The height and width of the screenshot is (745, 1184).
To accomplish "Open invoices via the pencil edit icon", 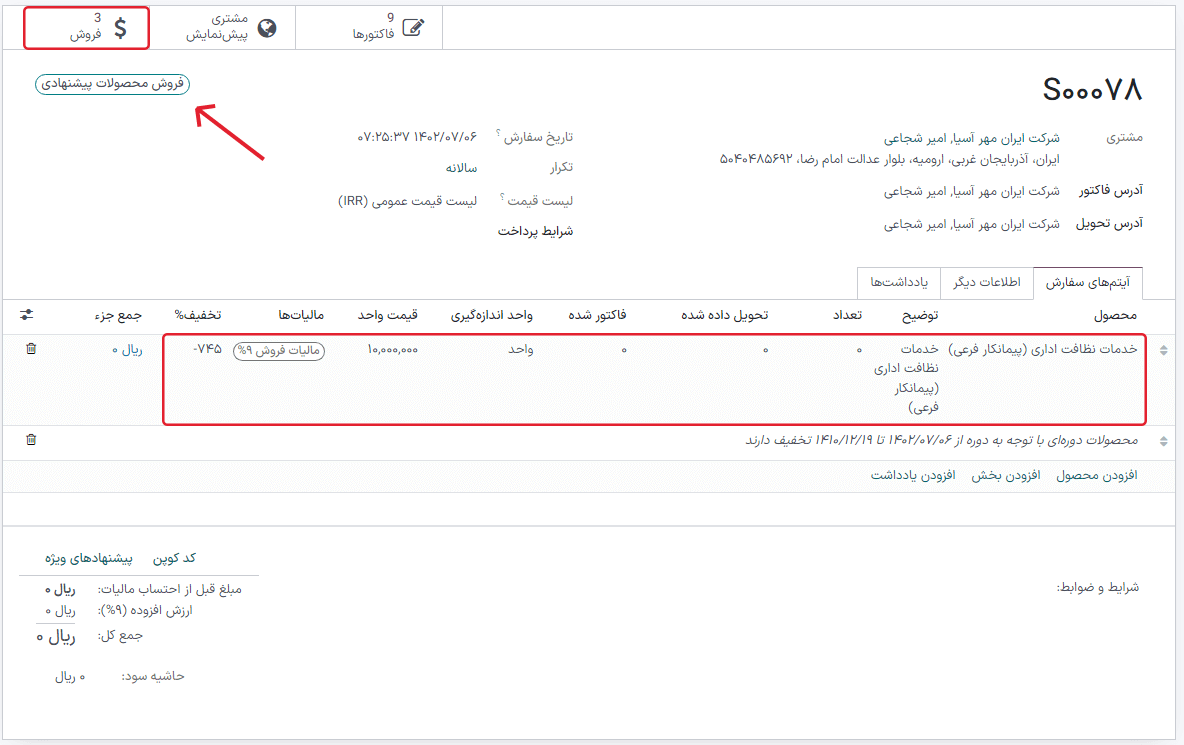I will coord(412,28).
